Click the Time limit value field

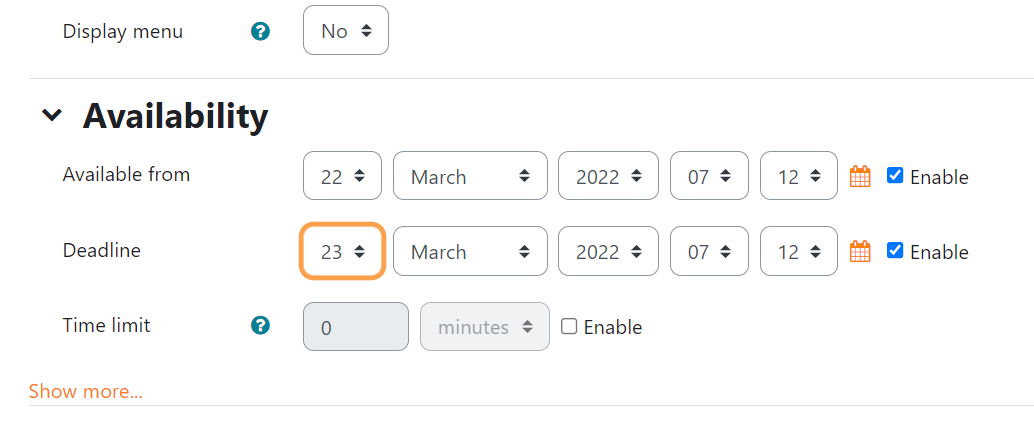pos(356,326)
